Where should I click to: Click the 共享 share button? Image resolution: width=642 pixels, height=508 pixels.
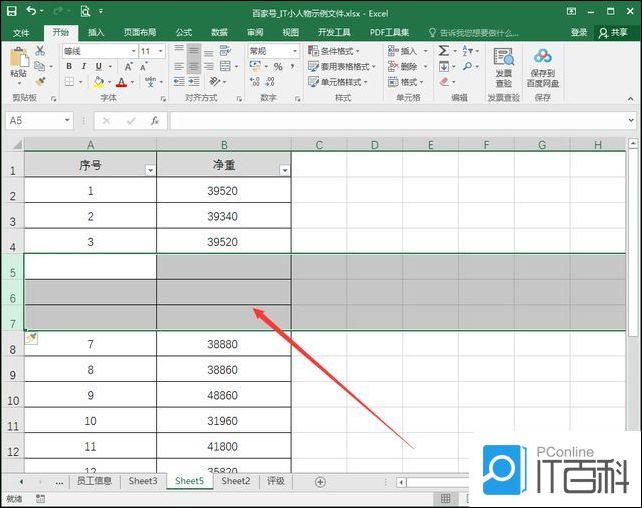point(616,32)
